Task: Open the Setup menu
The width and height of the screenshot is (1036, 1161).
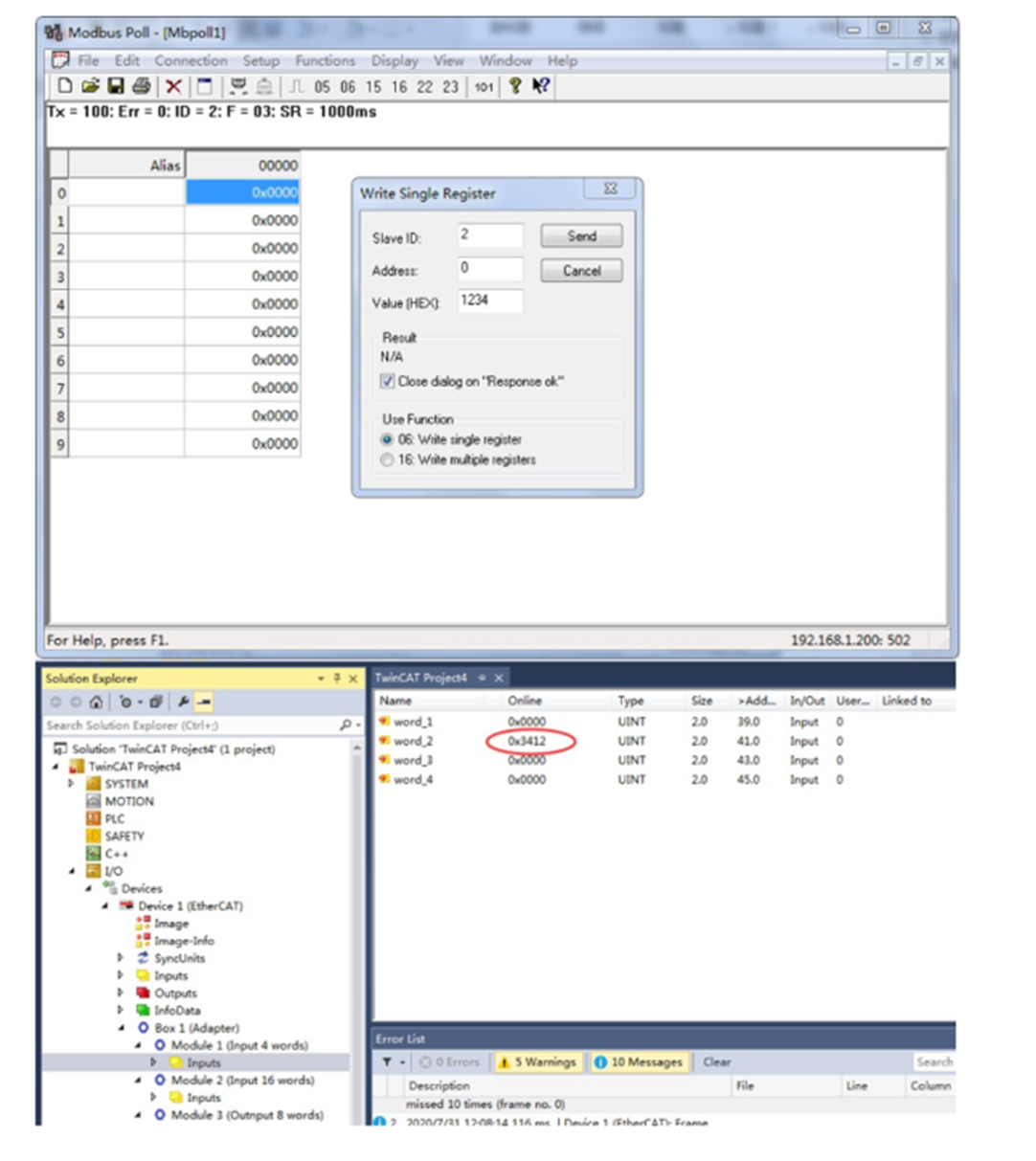Action: tap(260, 60)
